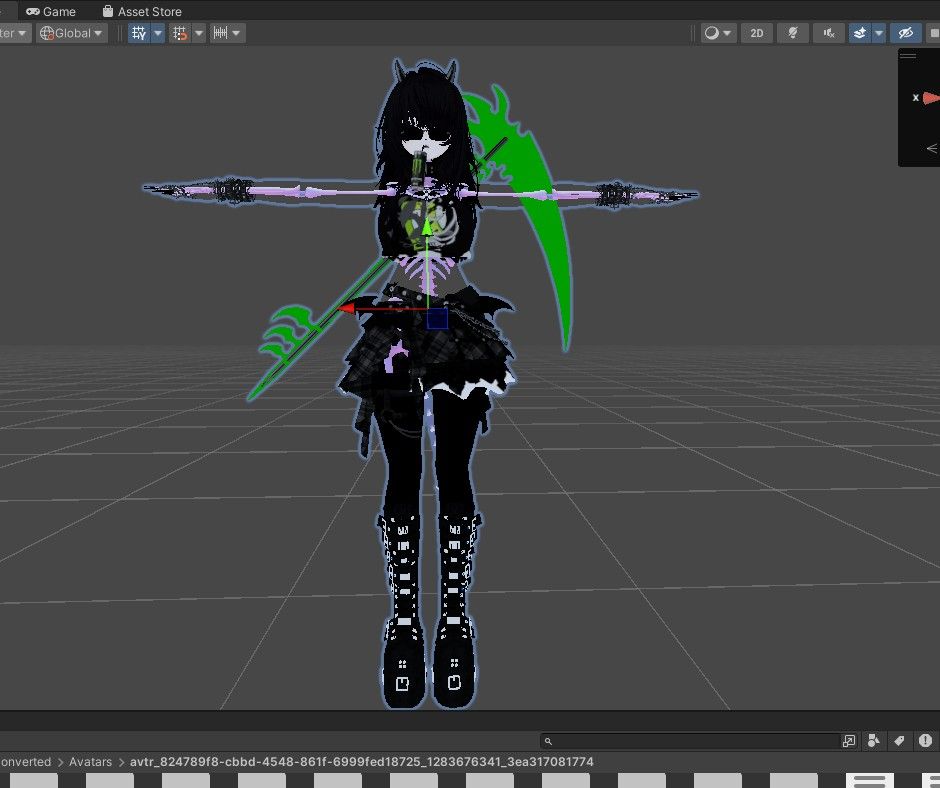Open the draw mode shading dropdown

click(x=718, y=33)
